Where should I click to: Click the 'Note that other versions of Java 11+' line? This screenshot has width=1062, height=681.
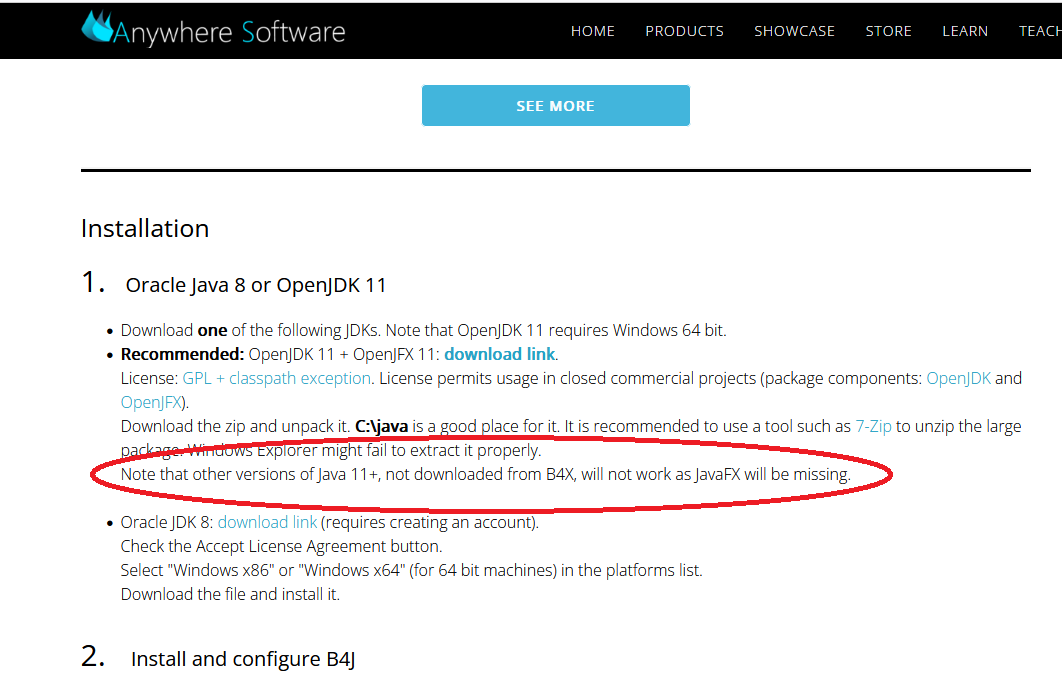click(x=486, y=474)
